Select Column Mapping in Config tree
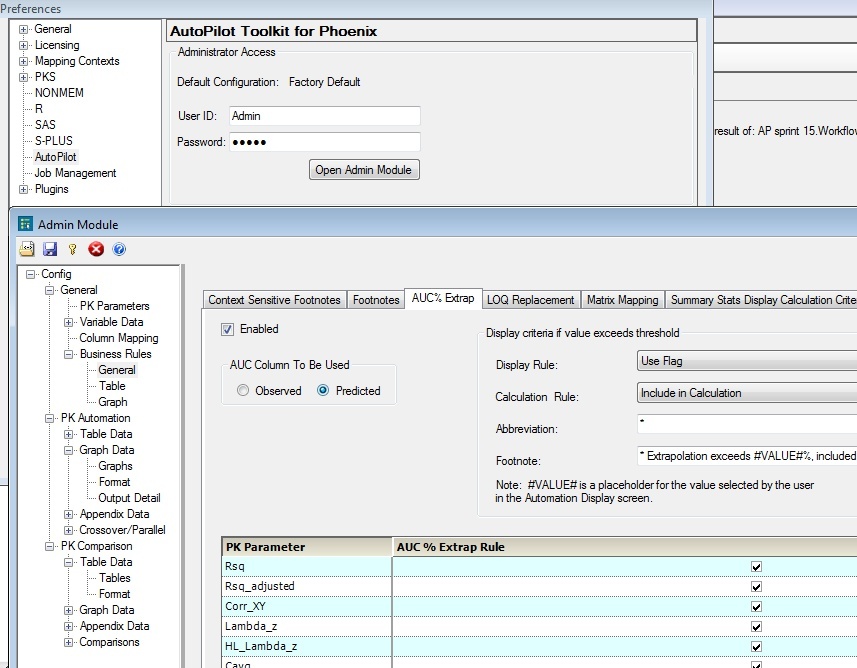Screen dimensions: 857x668 click(x=119, y=338)
